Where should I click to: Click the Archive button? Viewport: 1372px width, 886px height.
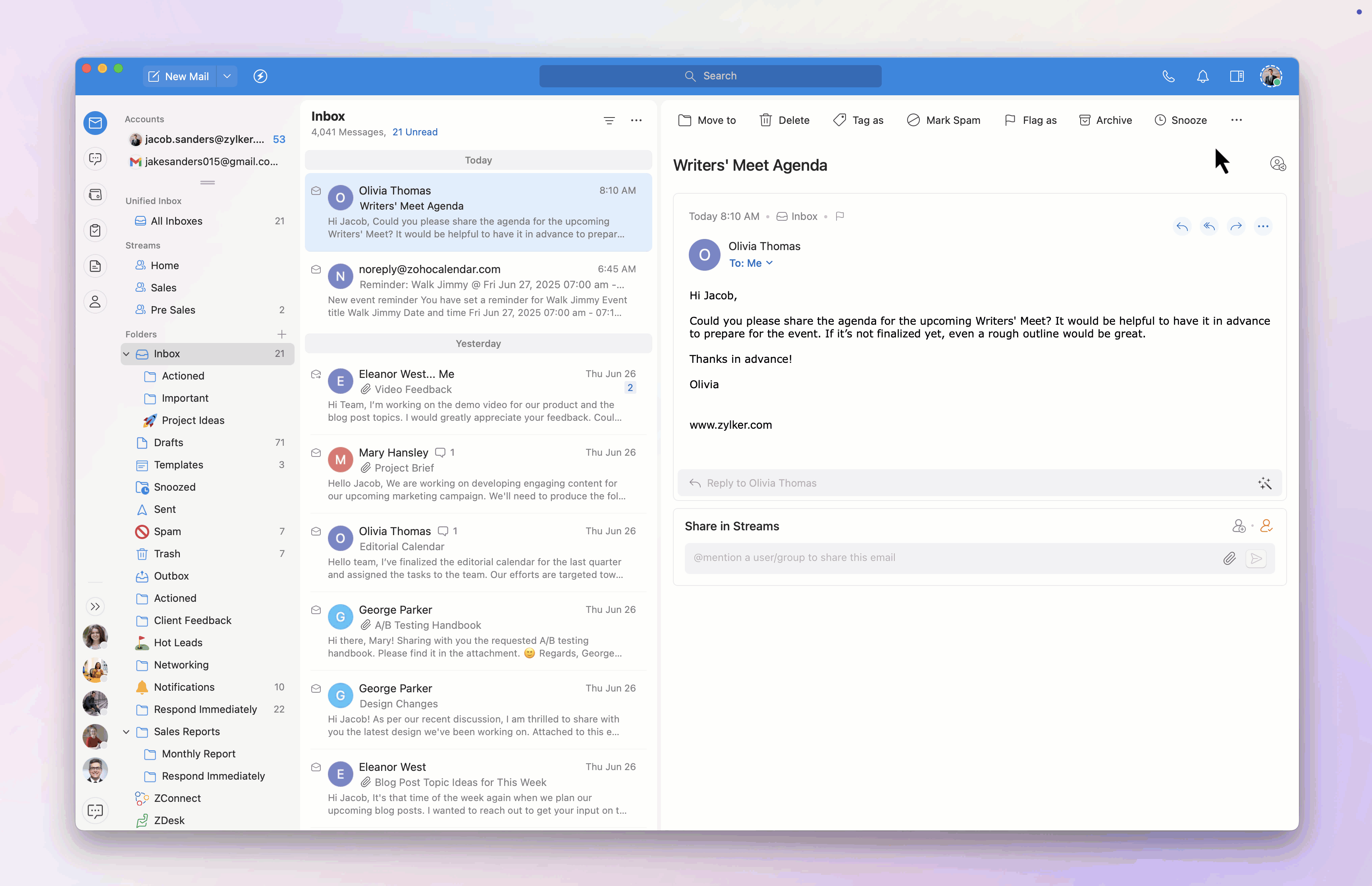point(1105,120)
